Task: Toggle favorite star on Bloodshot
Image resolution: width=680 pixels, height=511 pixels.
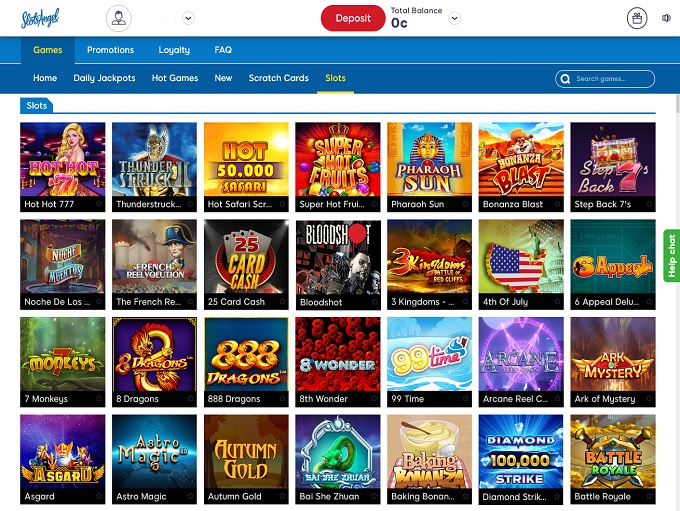Action: pos(374,302)
